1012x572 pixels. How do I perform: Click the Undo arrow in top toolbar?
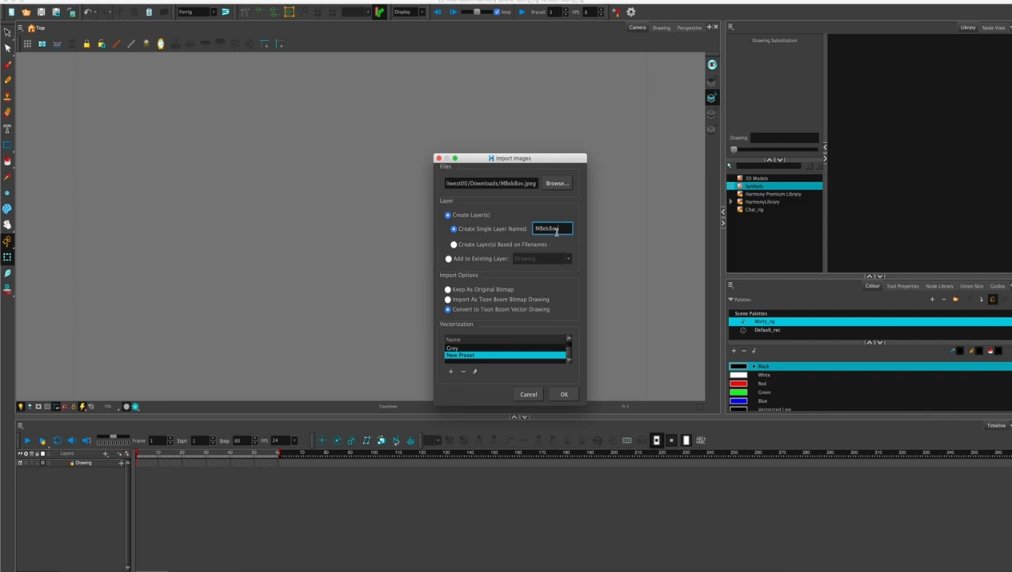pos(88,12)
